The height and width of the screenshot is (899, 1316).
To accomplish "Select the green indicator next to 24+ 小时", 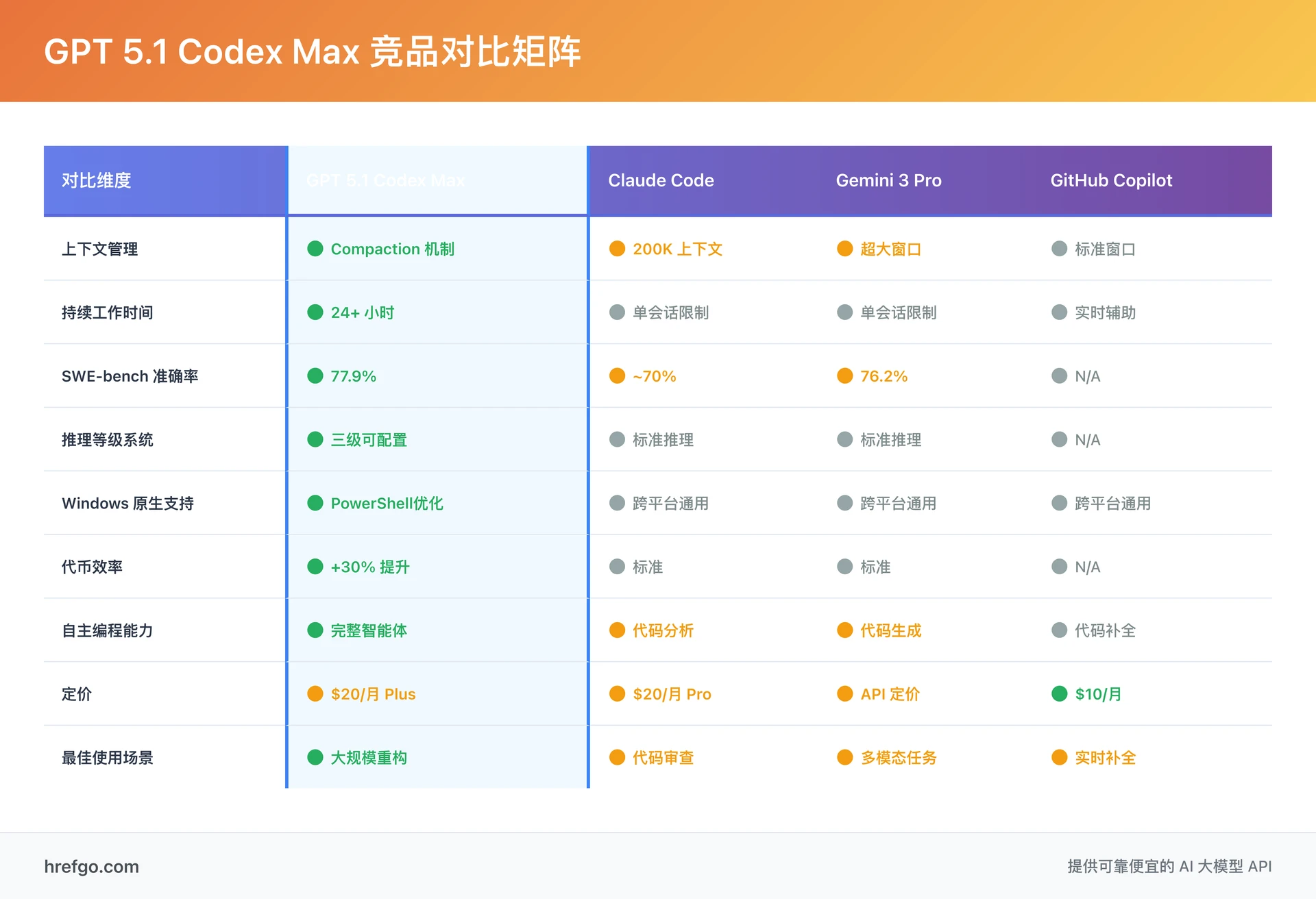I will pyautogui.click(x=315, y=312).
